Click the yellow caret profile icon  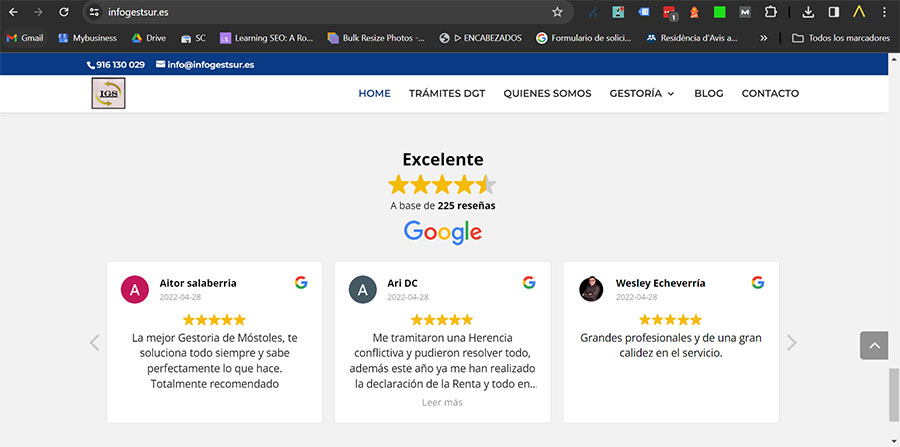(859, 11)
